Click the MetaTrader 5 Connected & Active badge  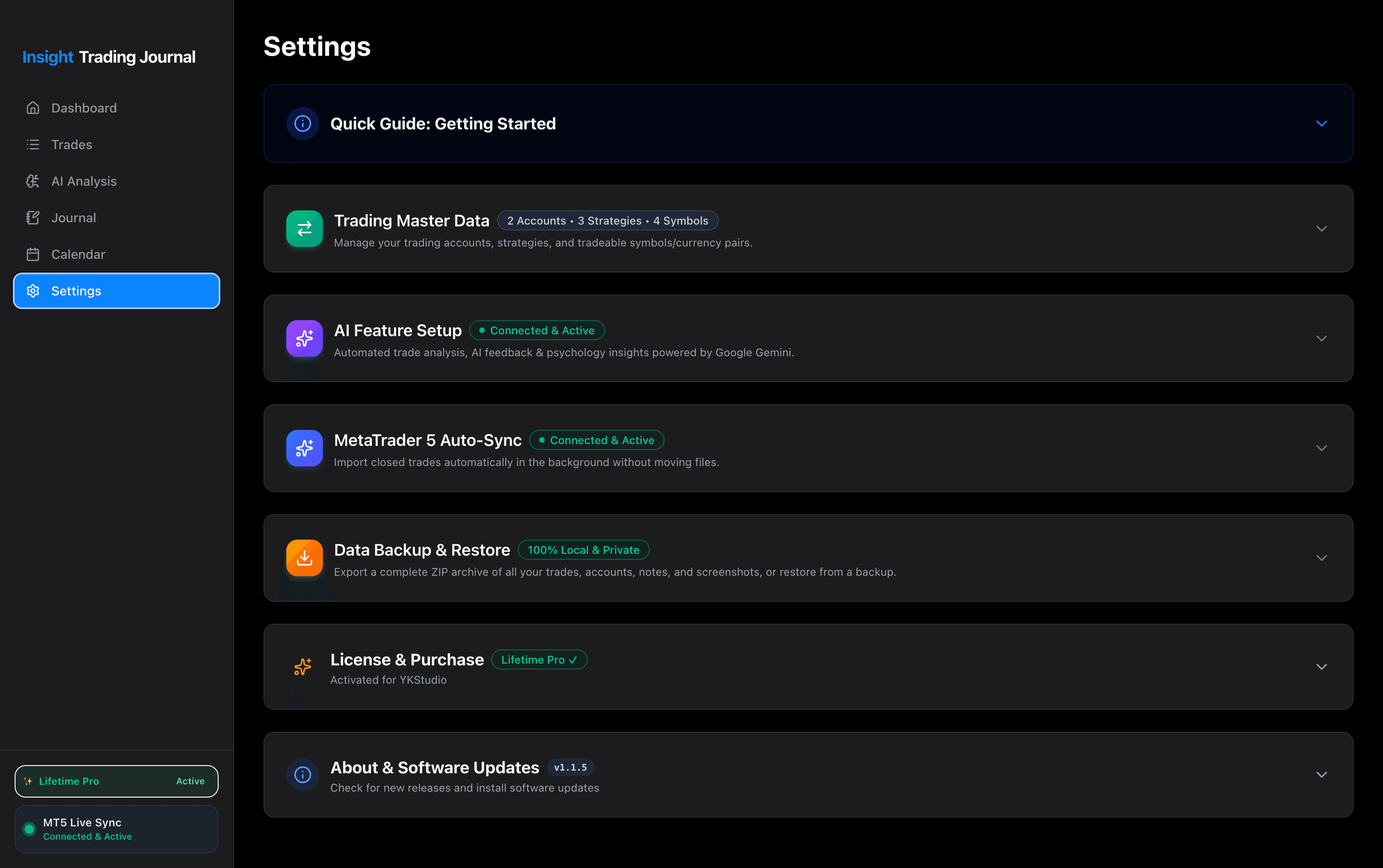pyautogui.click(x=596, y=440)
